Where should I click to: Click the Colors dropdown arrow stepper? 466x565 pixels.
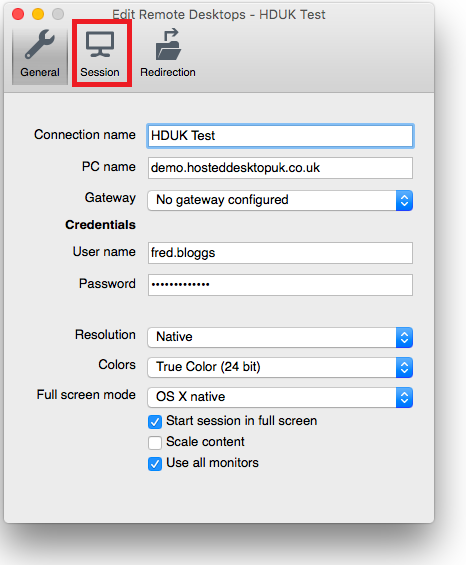pos(404,368)
